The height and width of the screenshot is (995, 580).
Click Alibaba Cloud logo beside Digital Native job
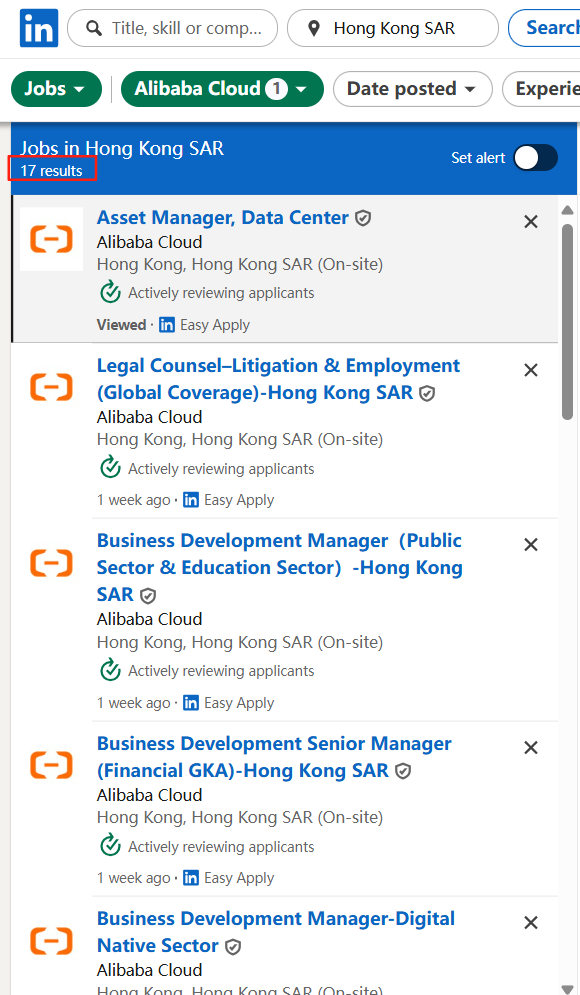click(x=51, y=940)
